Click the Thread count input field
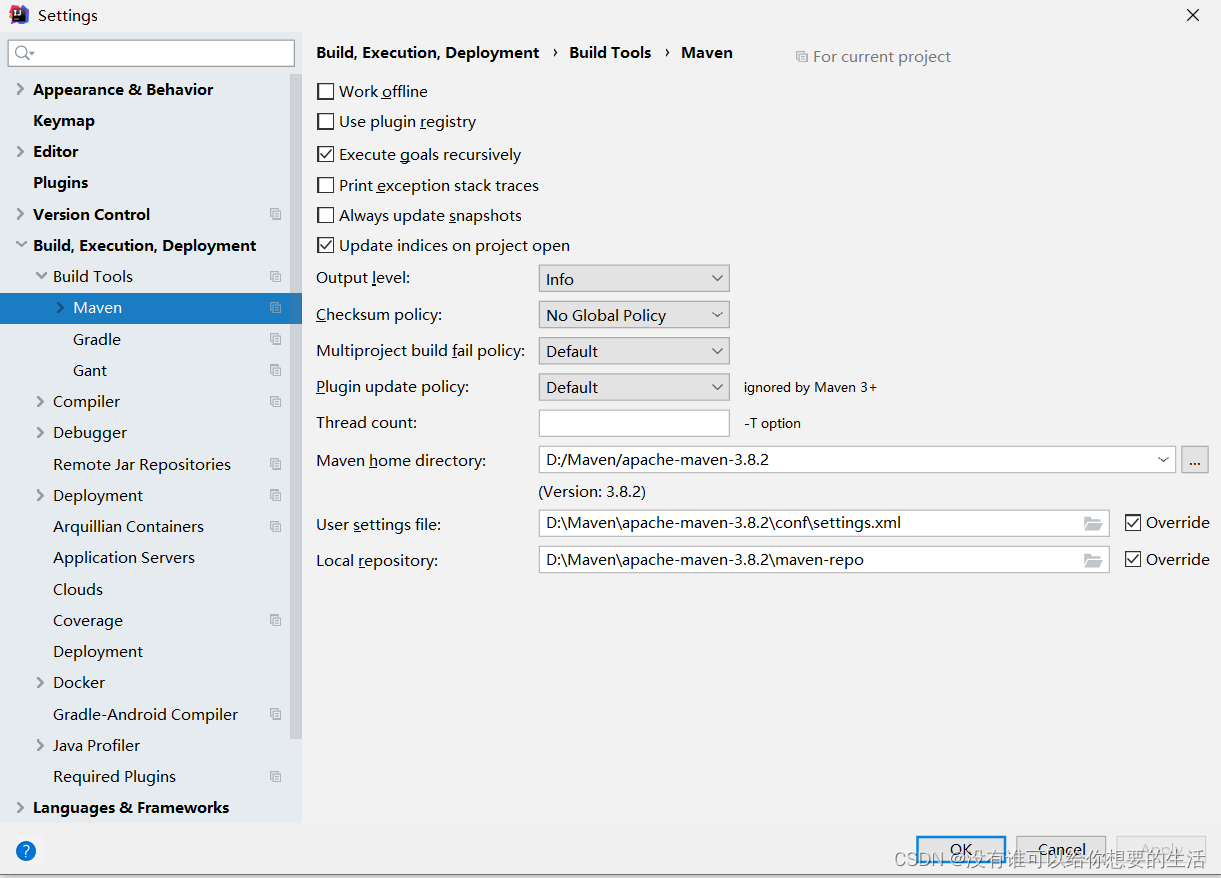 [x=634, y=423]
